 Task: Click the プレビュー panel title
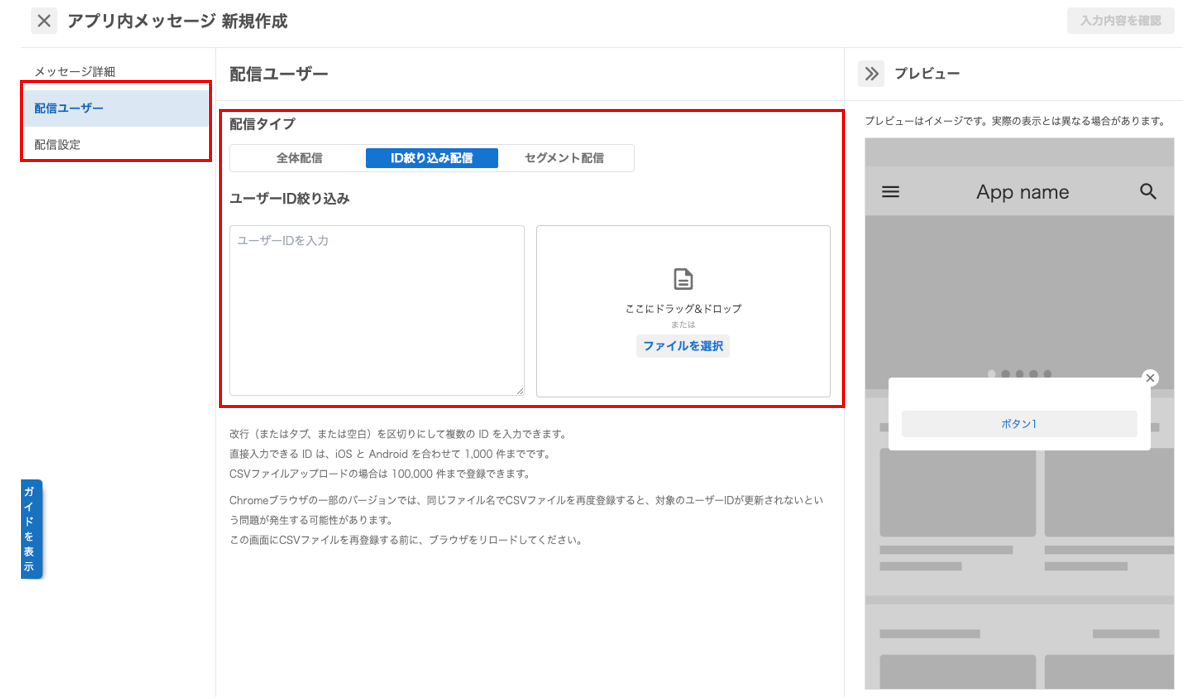927,74
